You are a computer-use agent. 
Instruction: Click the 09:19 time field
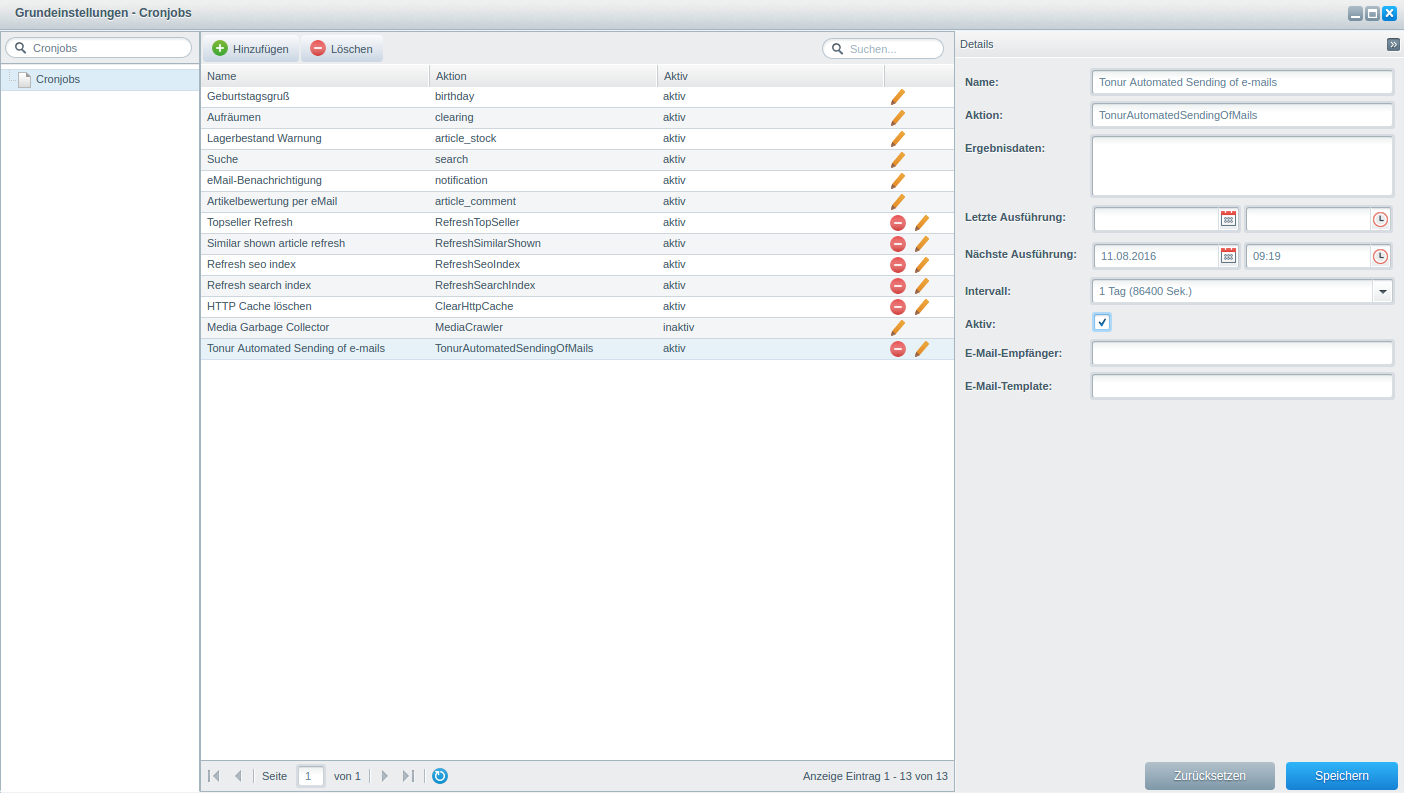[x=1308, y=256]
